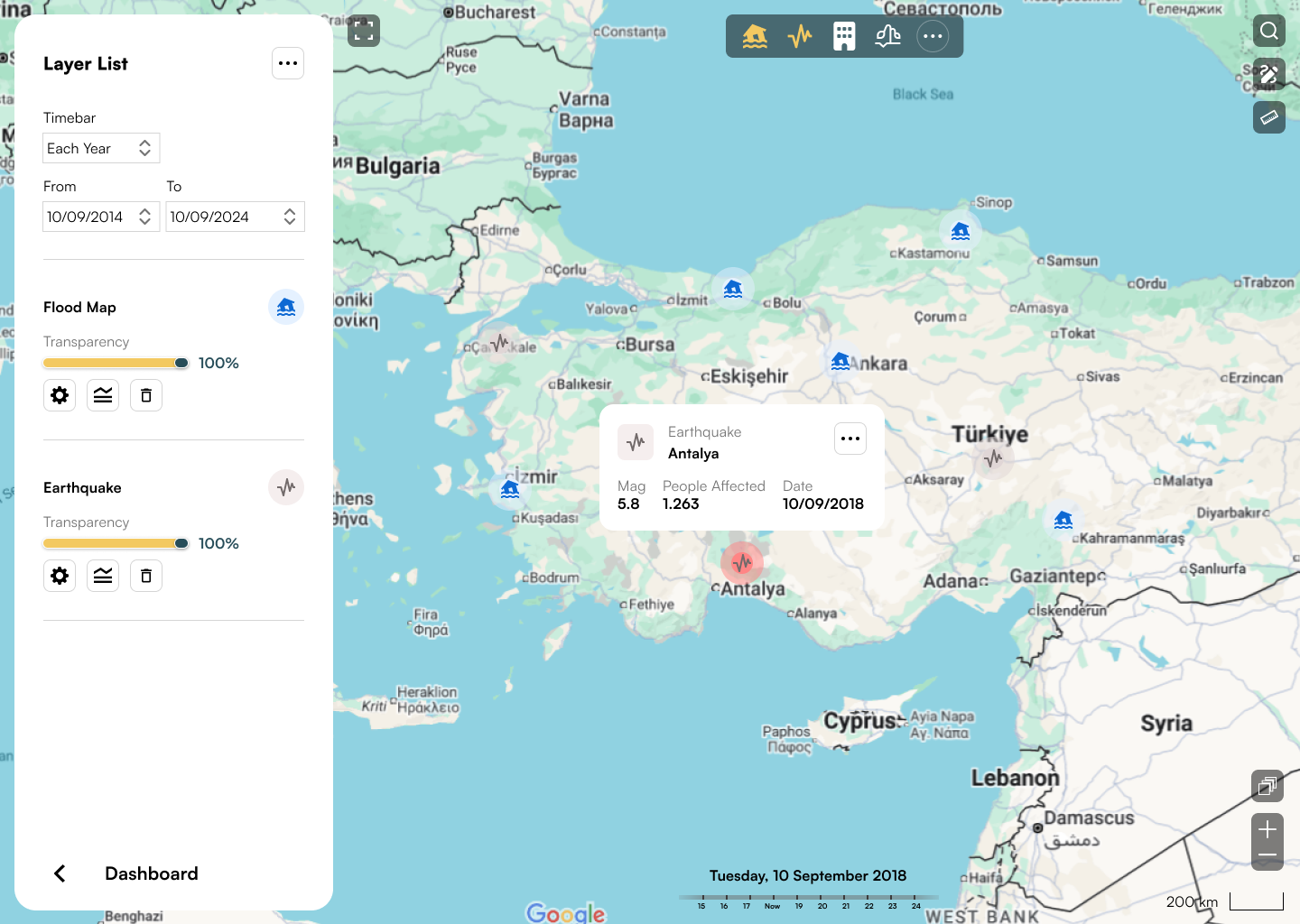Click the magnitude value 5.8
The width and height of the screenshot is (1300, 924).
[628, 504]
